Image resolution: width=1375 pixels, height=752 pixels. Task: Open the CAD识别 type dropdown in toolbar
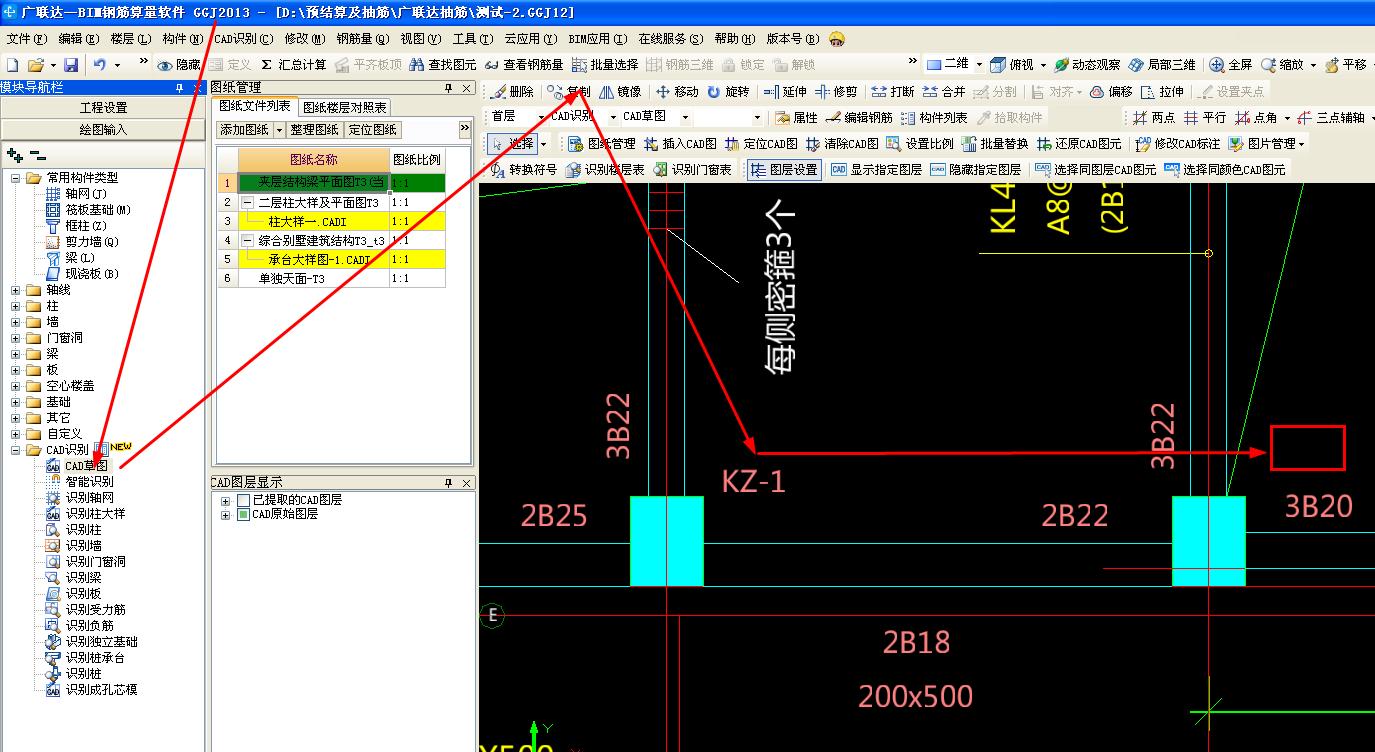(613, 117)
